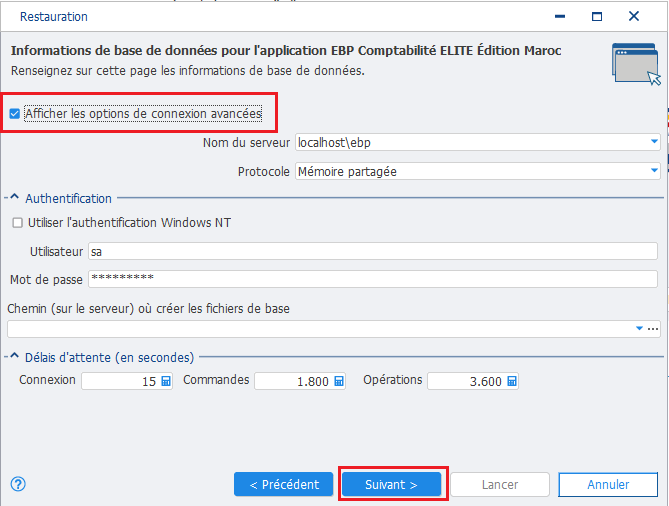This screenshot has height=506, width=669.
Task: Toggle Afficher les options de connexion avancées
Action: coord(15,114)
